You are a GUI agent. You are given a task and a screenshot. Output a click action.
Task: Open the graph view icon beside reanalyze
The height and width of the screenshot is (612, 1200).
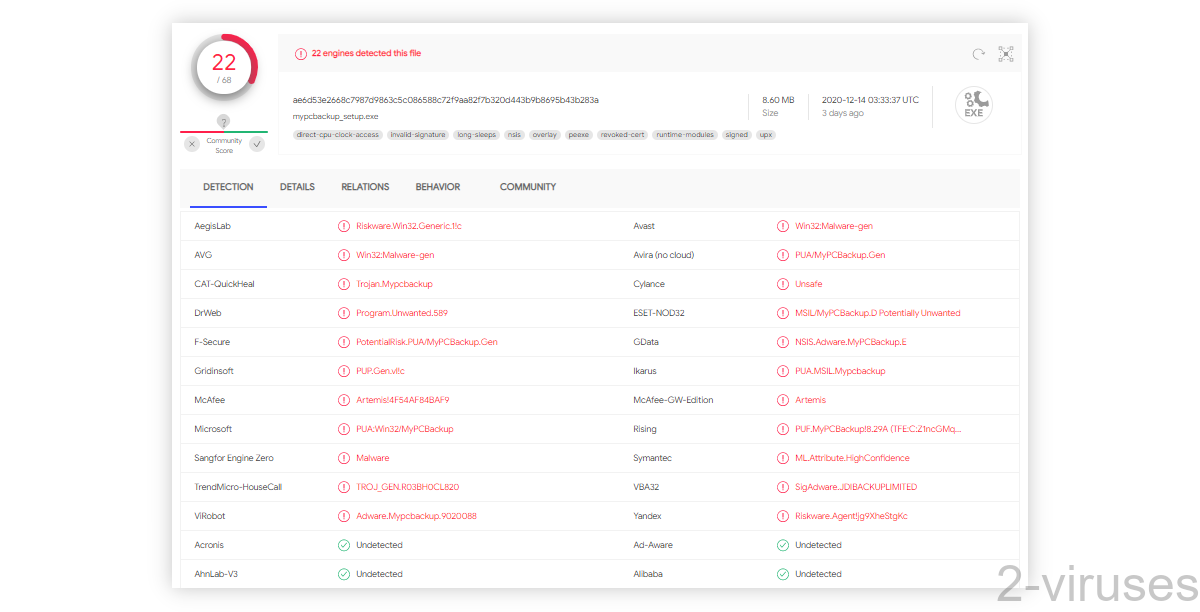pos(1006,54)
